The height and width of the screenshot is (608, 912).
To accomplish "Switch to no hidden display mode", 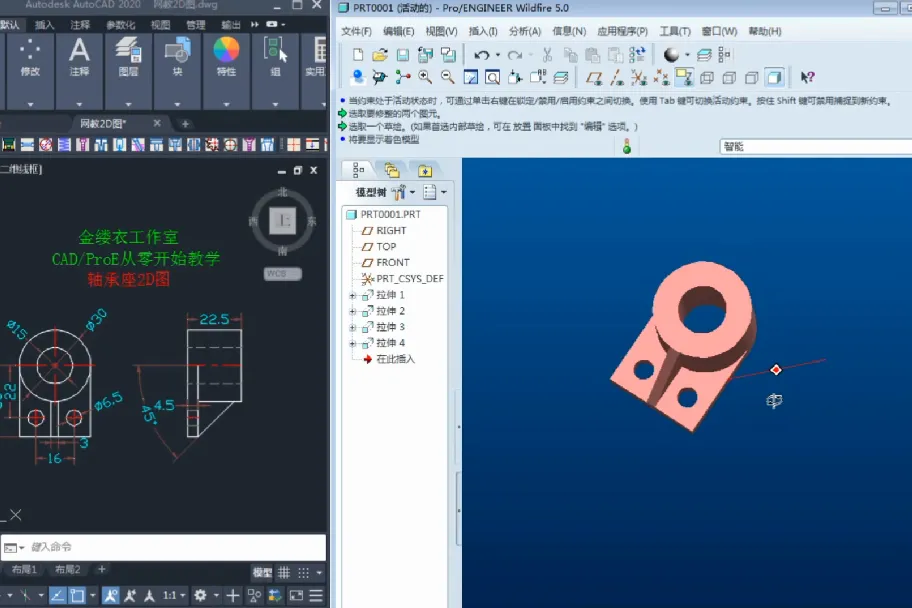I will [x=751, y=77].
